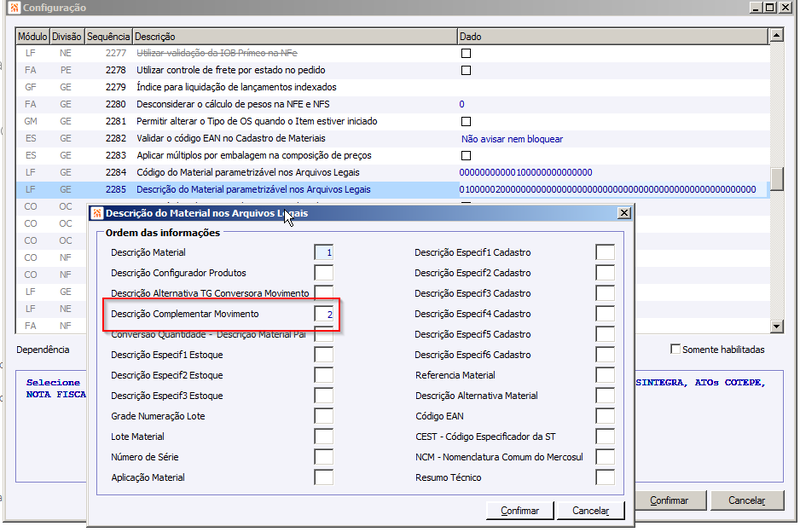Image resolution: width=800 pixels, height=532 pixels.
Task: Click the Descrição Material order field
Action: click(x=323, y=252)
